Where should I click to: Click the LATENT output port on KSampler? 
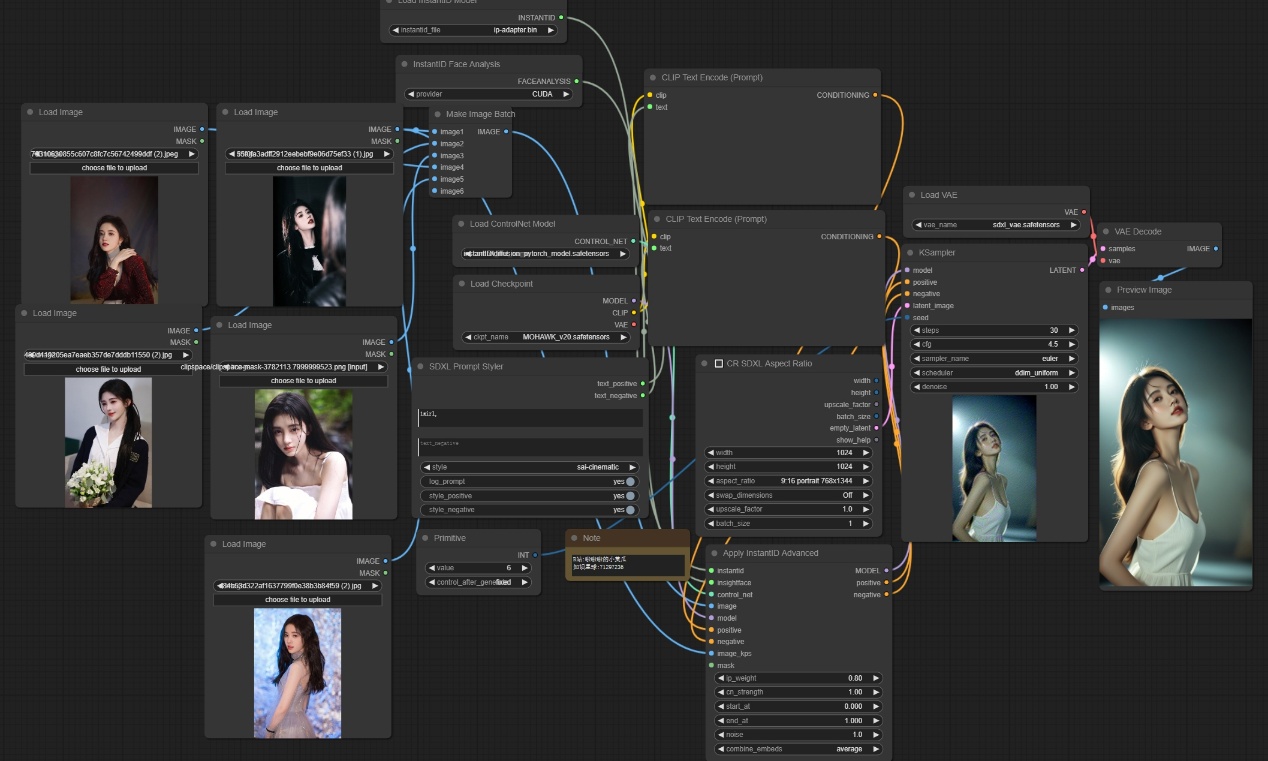pos(1082,270)
